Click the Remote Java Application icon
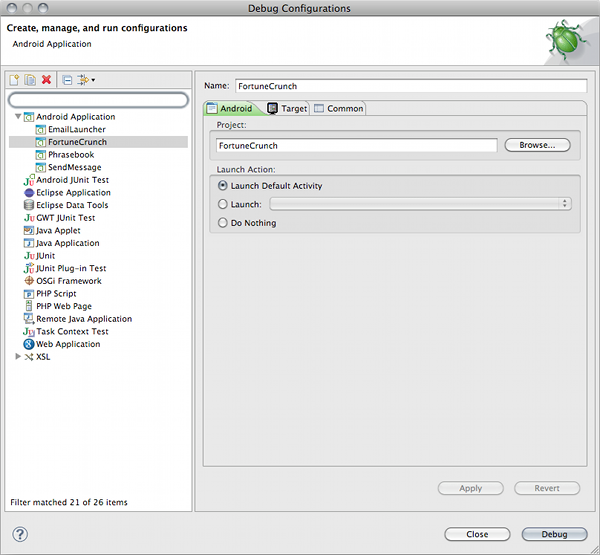600x555 pixels. 29,318
